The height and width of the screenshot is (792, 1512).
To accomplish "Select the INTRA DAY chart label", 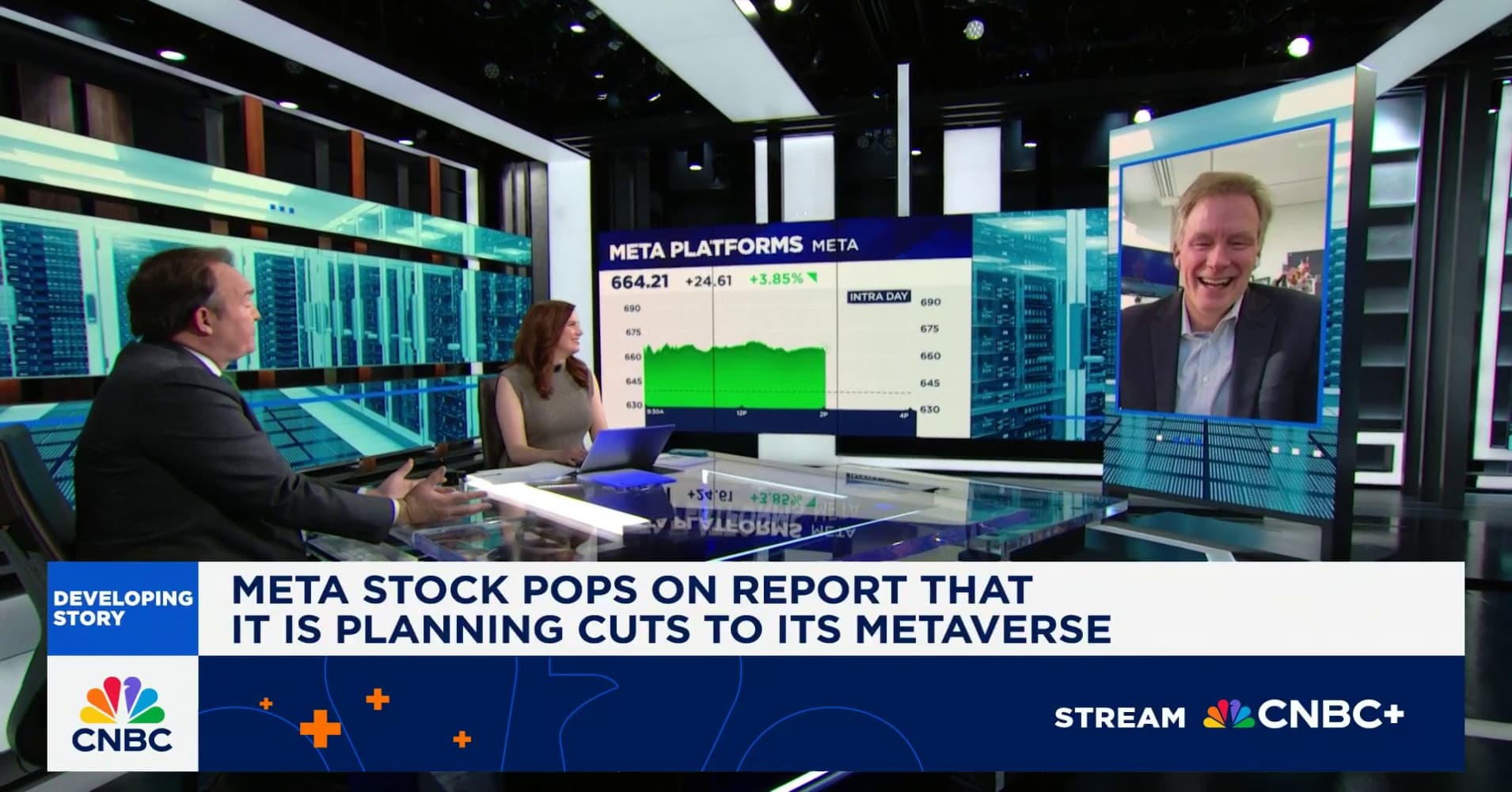I will 879,297.
